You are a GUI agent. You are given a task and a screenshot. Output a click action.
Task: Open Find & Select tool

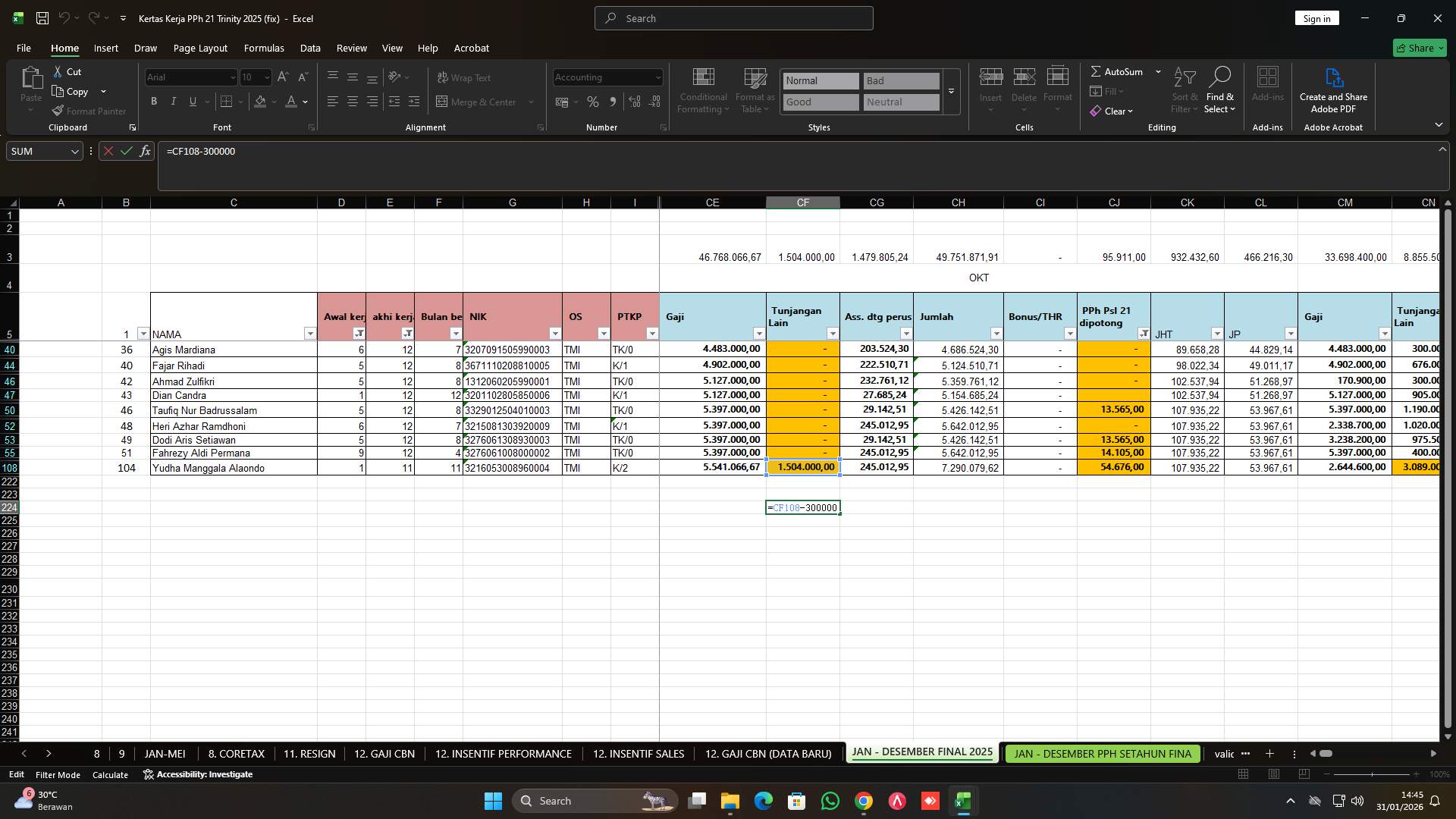click(x=1220, y=89)
